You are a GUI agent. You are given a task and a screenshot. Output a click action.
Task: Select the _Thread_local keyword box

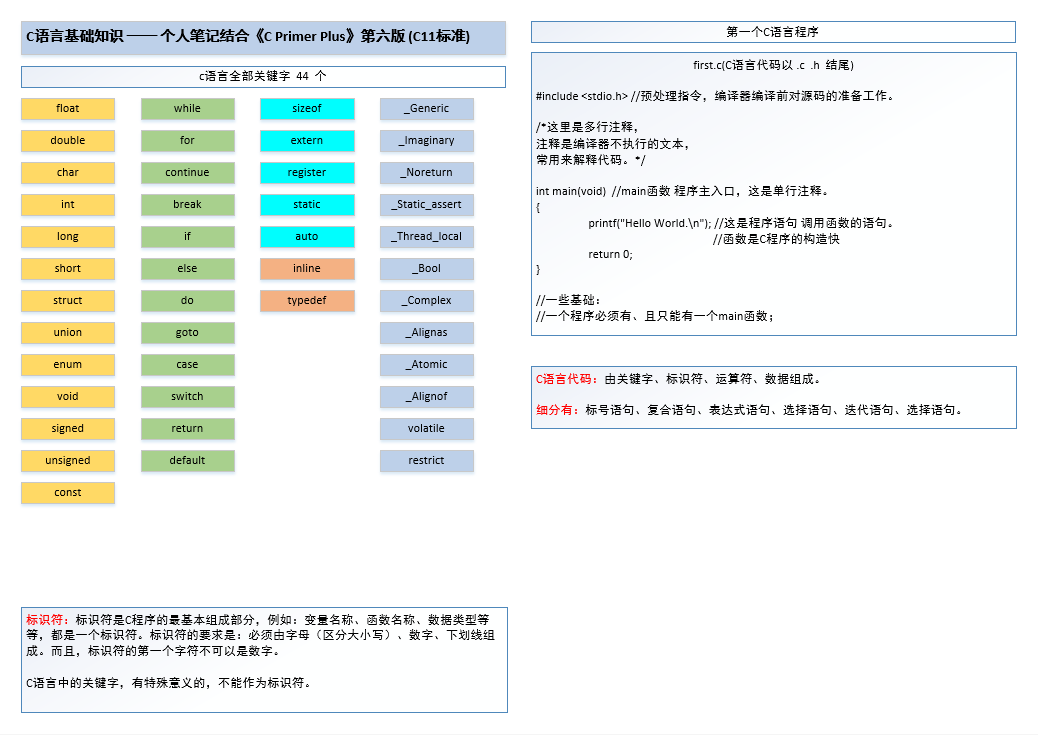click(427, 236)
